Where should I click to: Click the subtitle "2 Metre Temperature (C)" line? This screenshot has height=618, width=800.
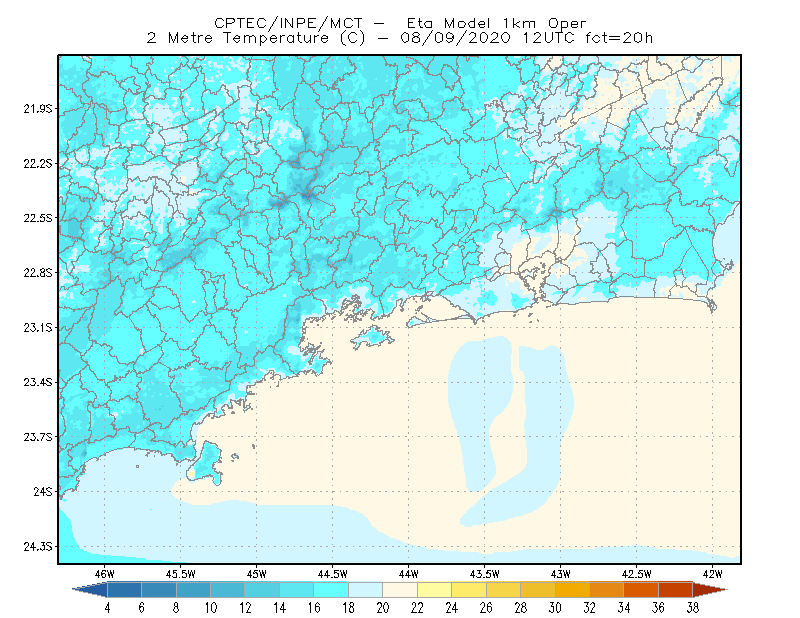coord(400,38)
